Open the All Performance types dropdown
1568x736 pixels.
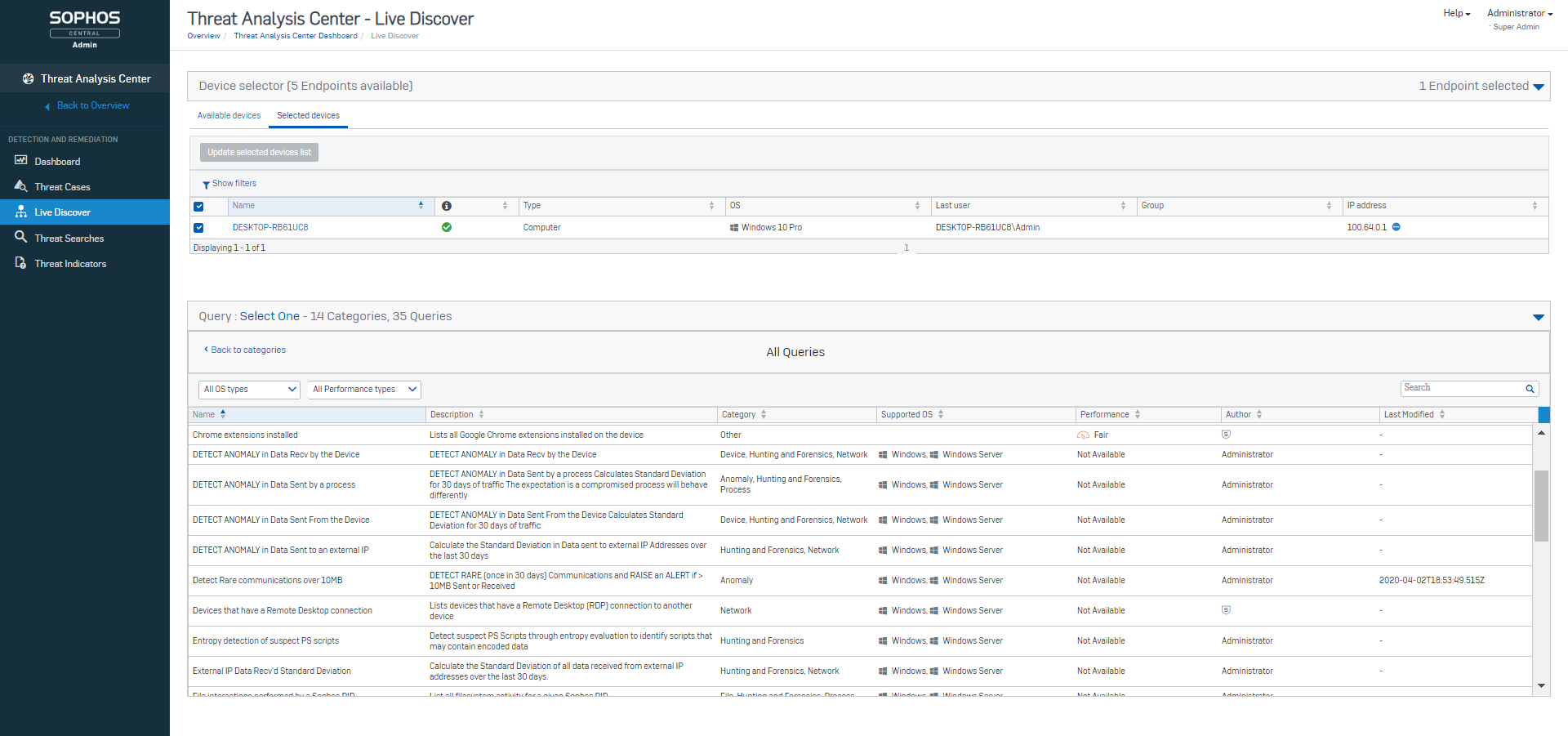364,390
